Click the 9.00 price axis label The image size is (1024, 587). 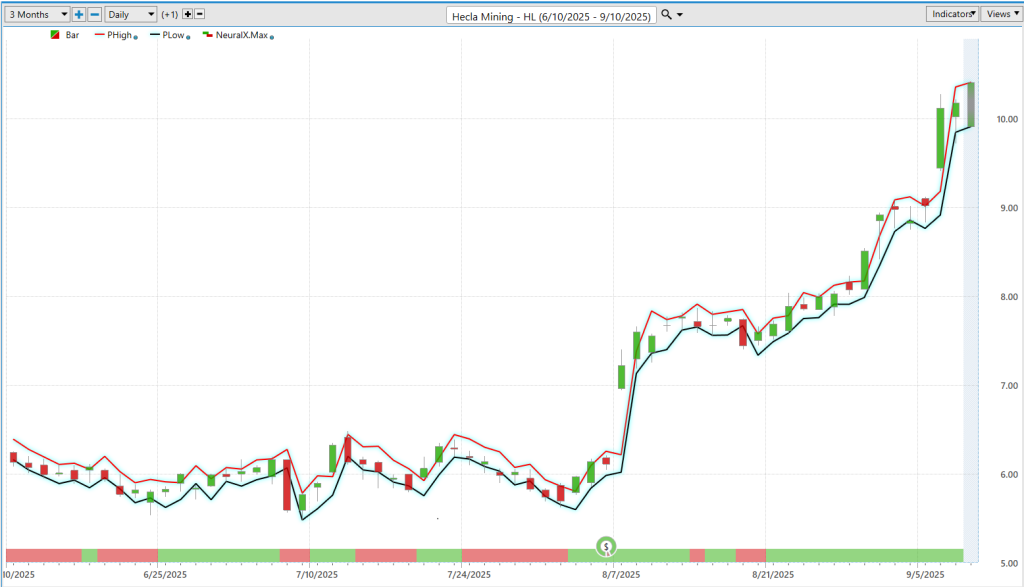click(1009, 208)
